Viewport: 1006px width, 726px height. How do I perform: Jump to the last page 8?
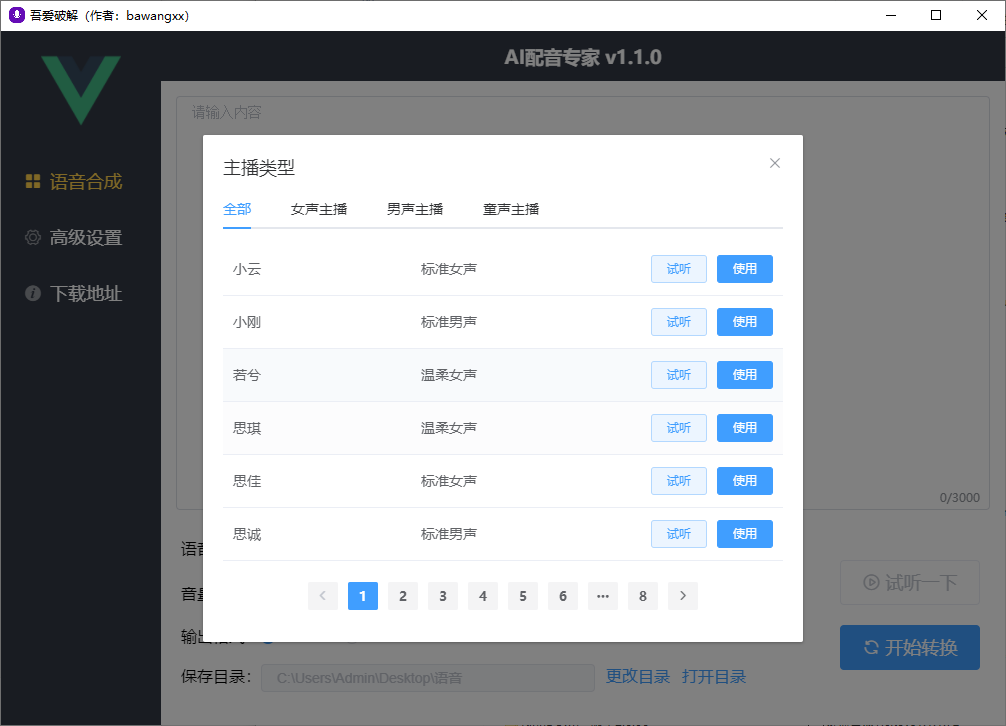(643, 596)
